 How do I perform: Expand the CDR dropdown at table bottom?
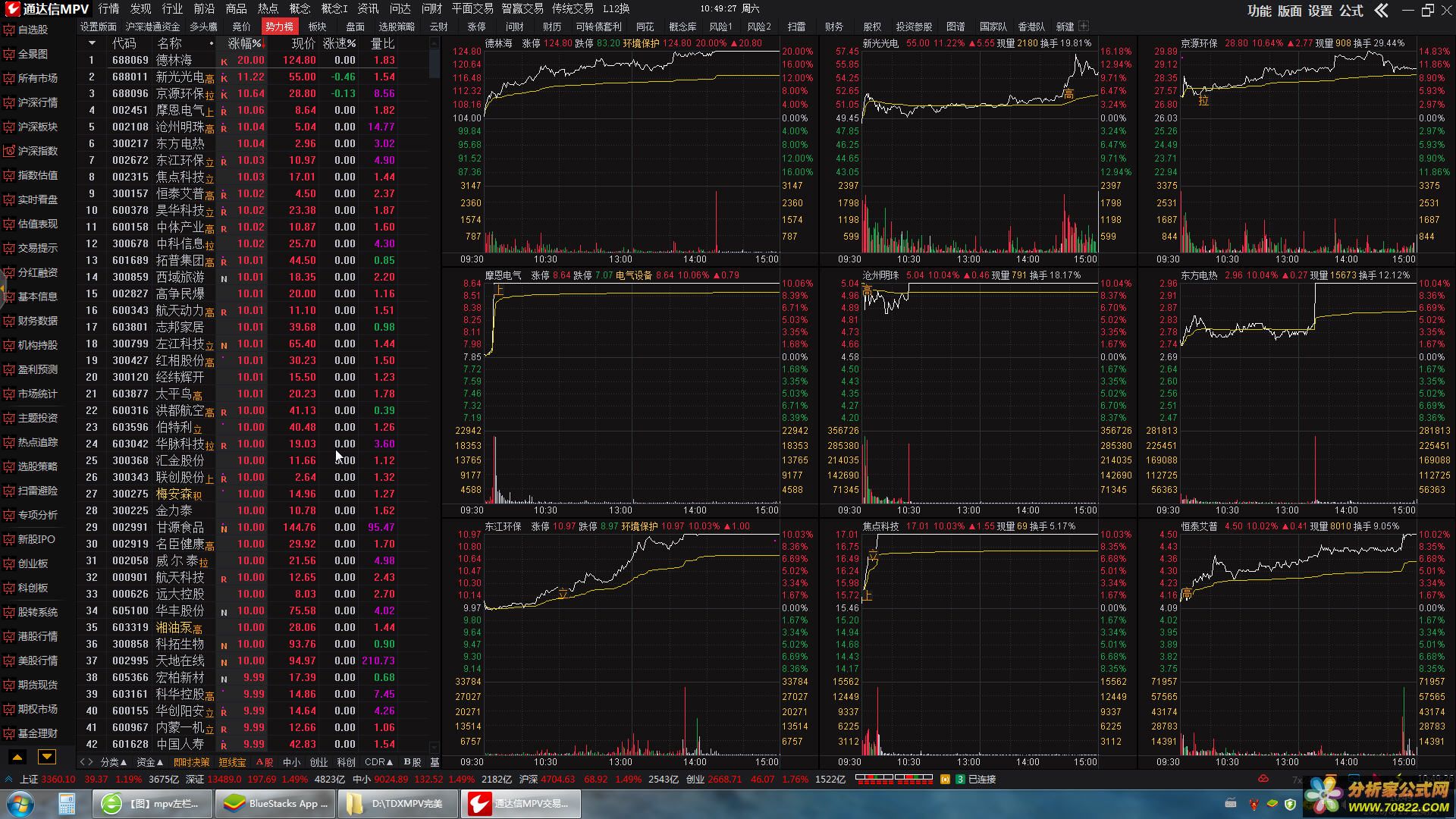coord(379,761)
